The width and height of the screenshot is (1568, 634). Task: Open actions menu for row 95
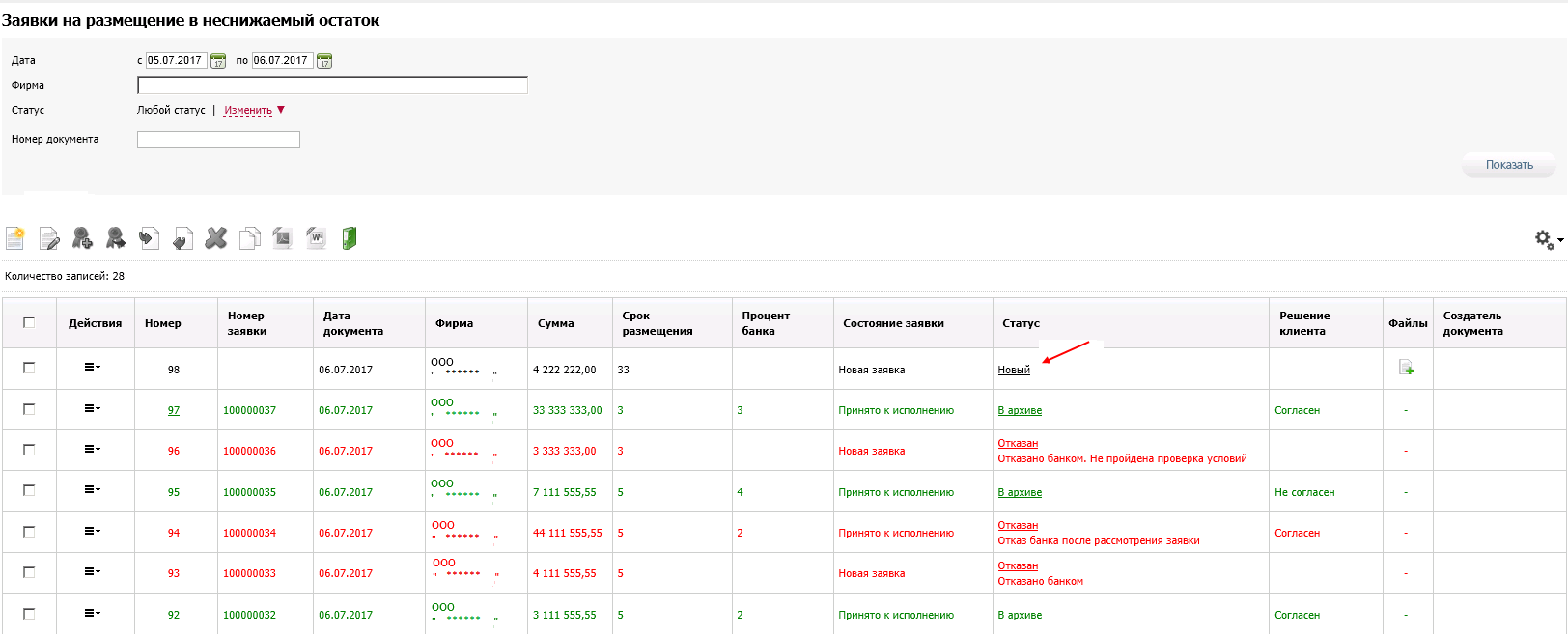click(92, 489)
